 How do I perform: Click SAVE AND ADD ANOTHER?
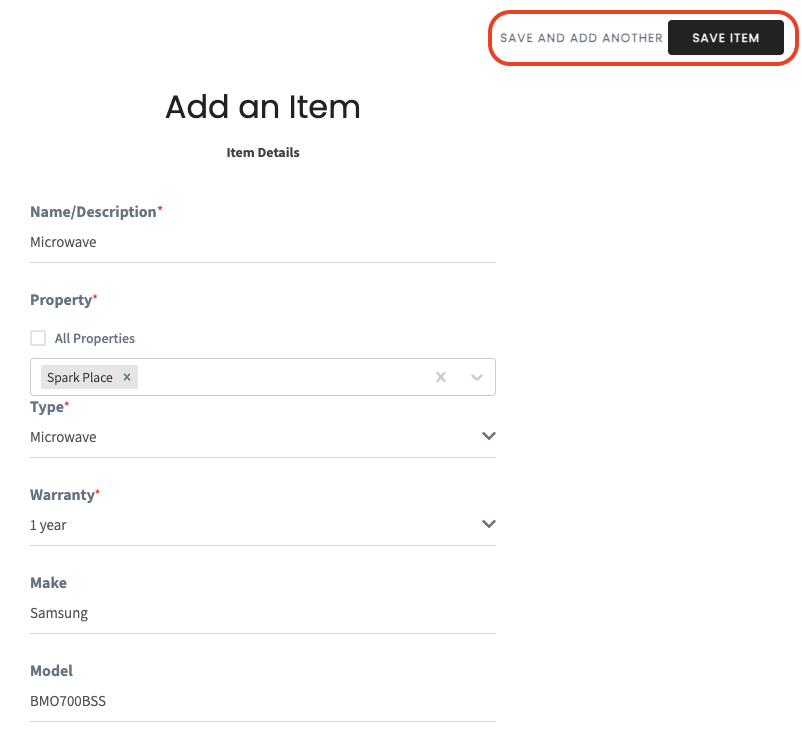581,38
